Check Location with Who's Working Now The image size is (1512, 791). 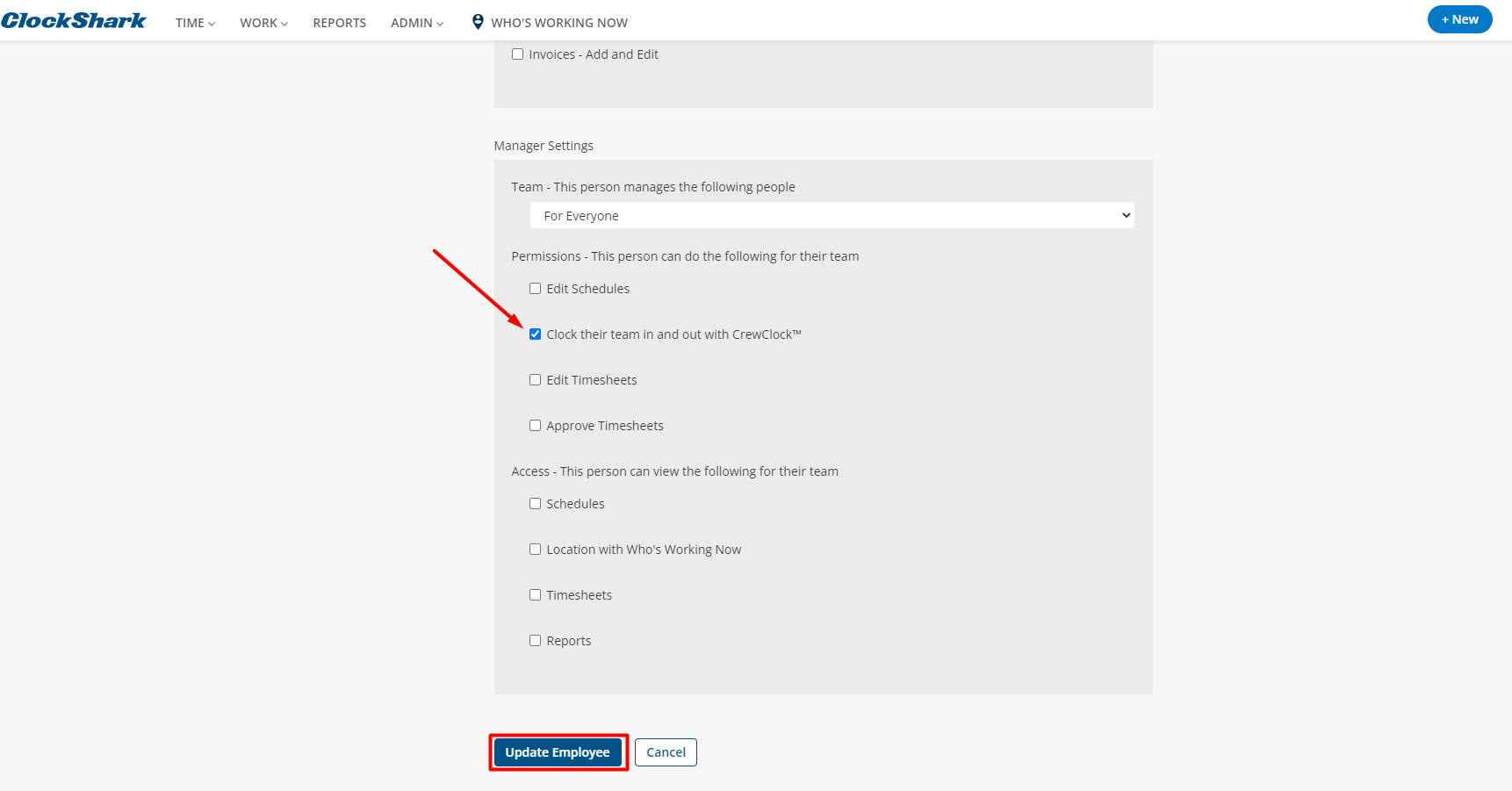(535, 550)
